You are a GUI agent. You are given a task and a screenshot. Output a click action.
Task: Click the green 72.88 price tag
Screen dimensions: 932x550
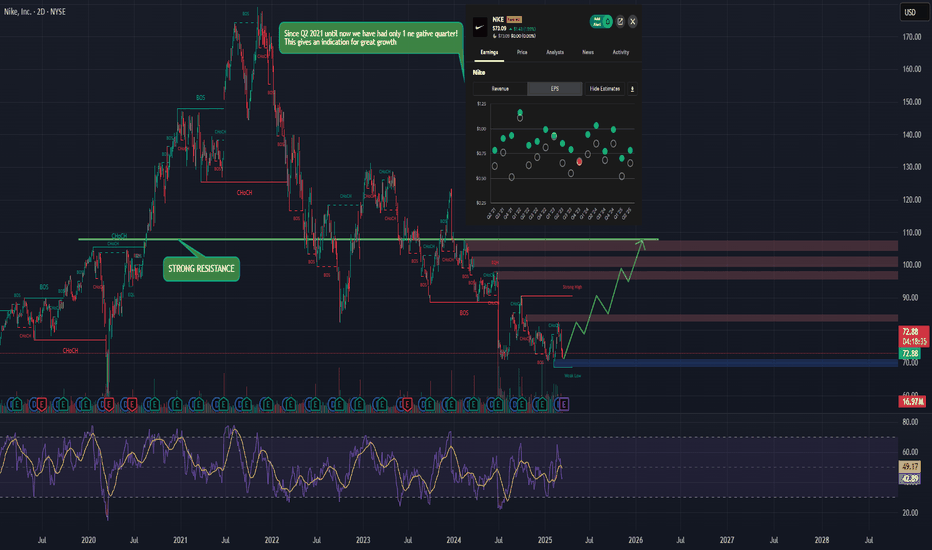pos(910,353)
